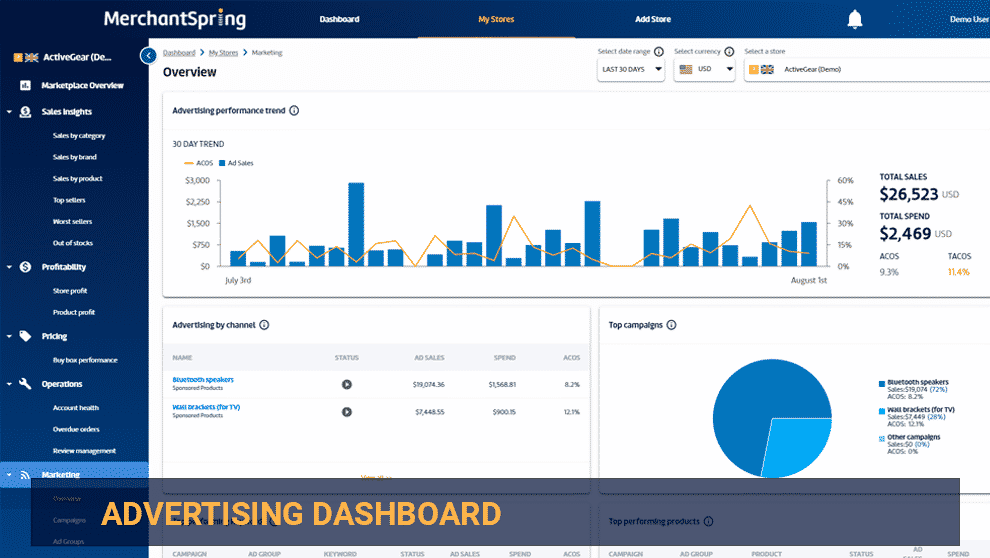Viewport: 990px width, 558px height.
Task: Click the 11.4% TACOS value
Action: (958, 272)
